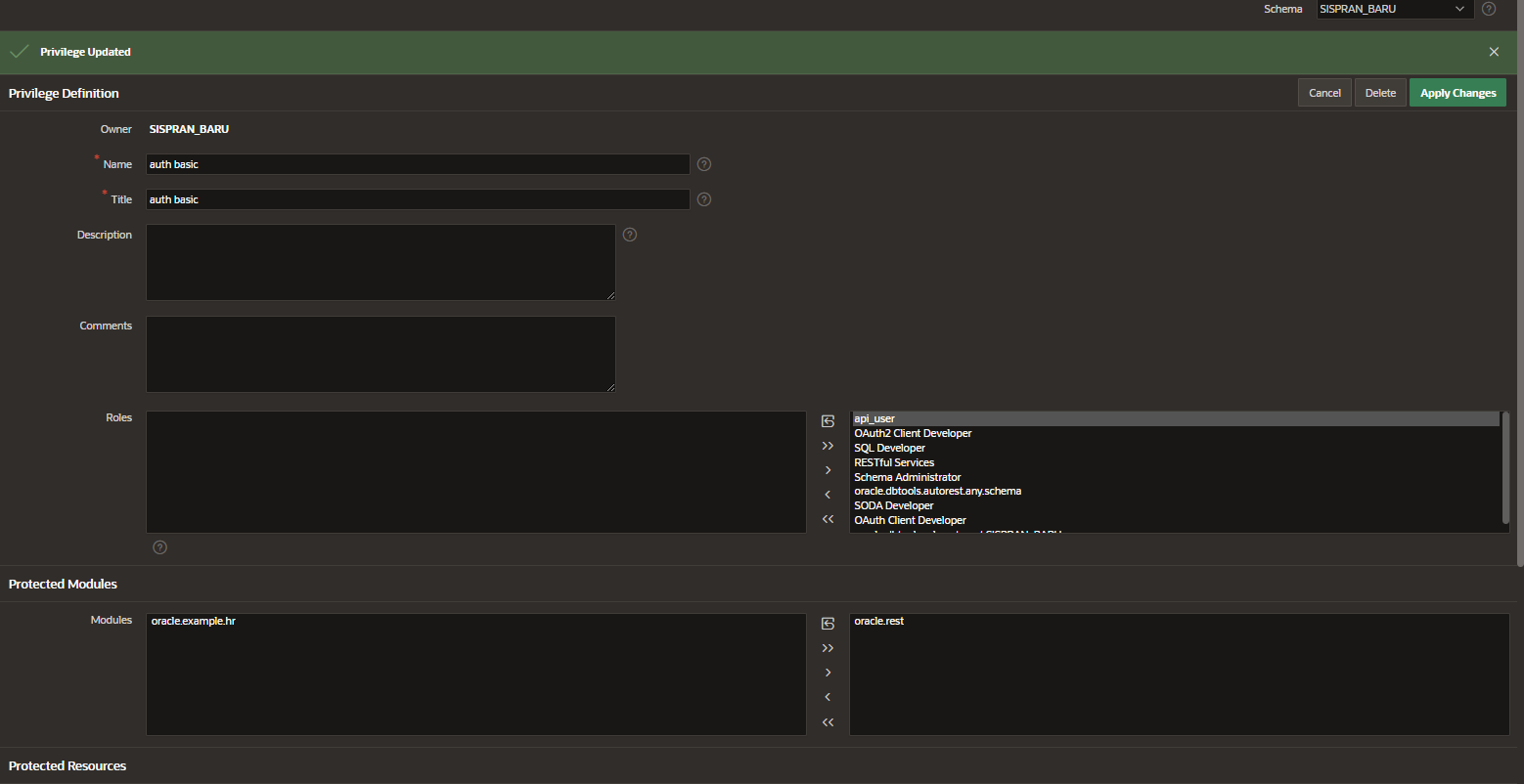The height and width of the screenshot is (784, 1524).
Task: Click the Apply Changes button
Action: click(x=1457, y=92)
